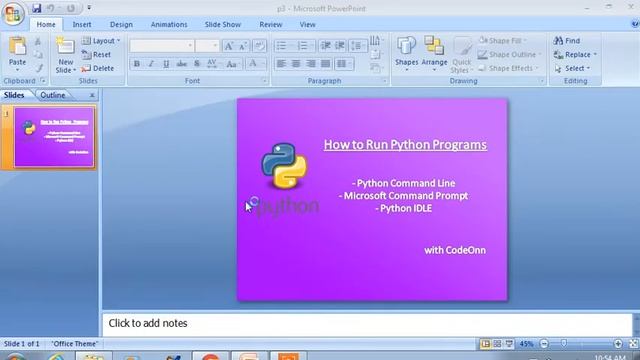Close the Slides/Outline pane
Image resolution: width=640 pixels, height=360 pixels.
(92, 95)
